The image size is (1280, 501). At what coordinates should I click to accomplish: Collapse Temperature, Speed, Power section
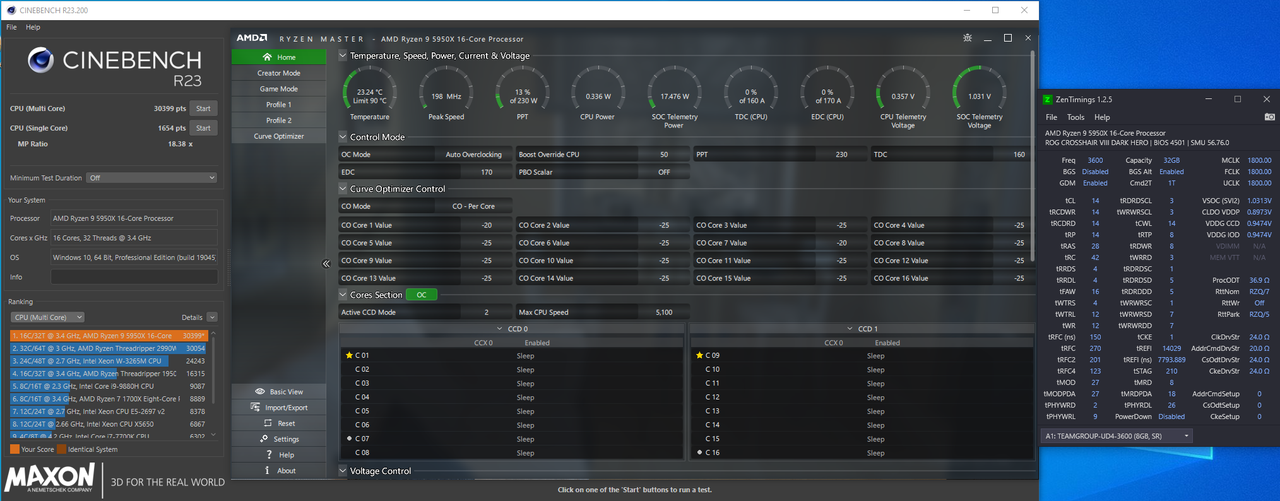pyautogui.click(x=343, y=56)
